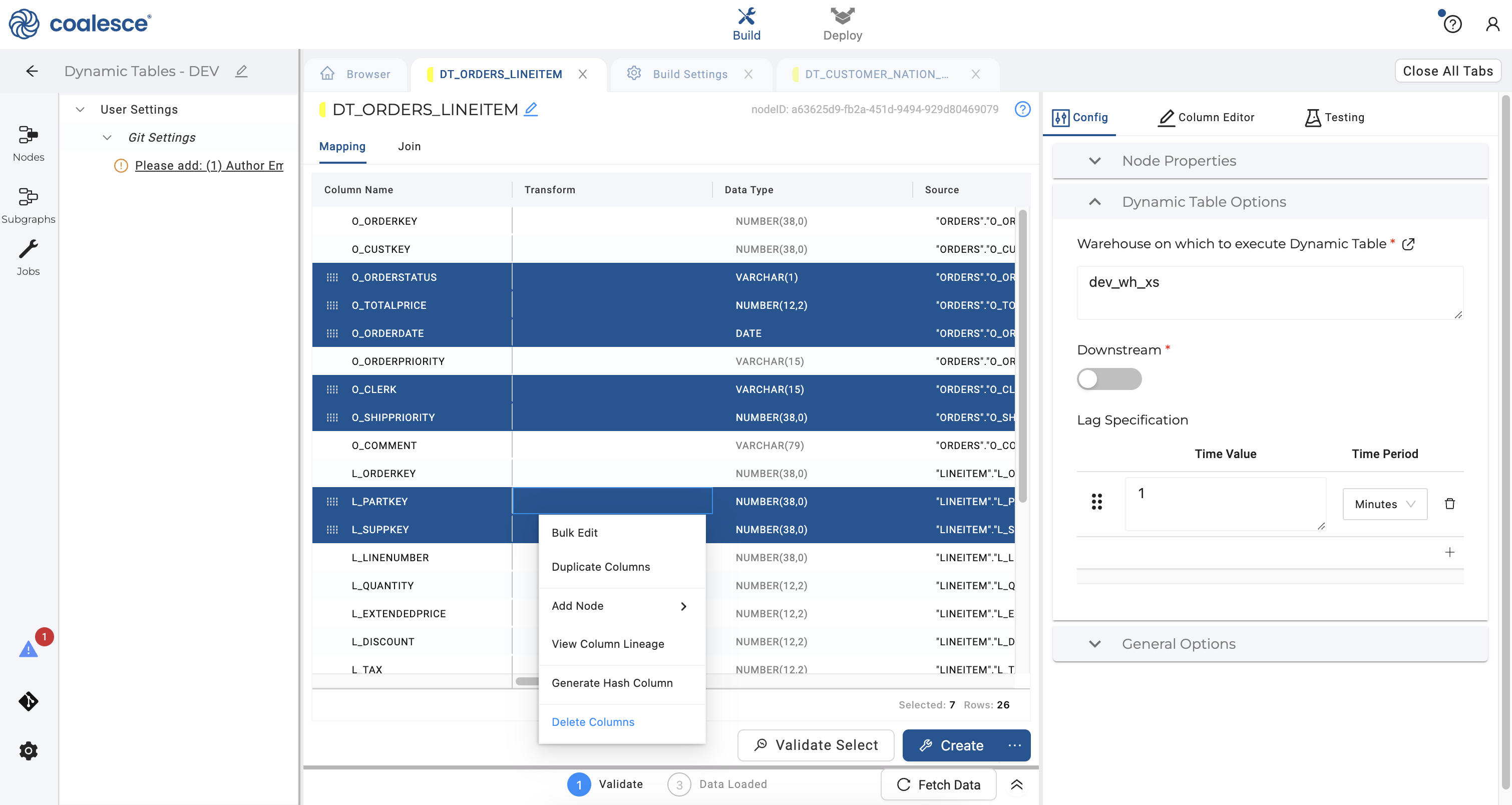Switch to the Join tab
Image resolution: width=1512 pixels, height=805 pixels.
coord(409,146)
